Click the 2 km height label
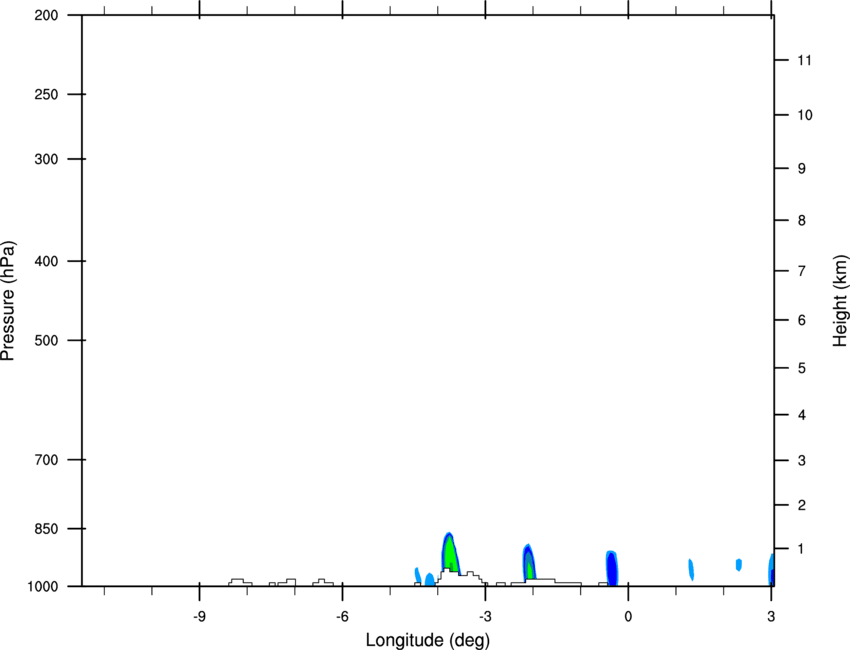 [x=802, y=505]
